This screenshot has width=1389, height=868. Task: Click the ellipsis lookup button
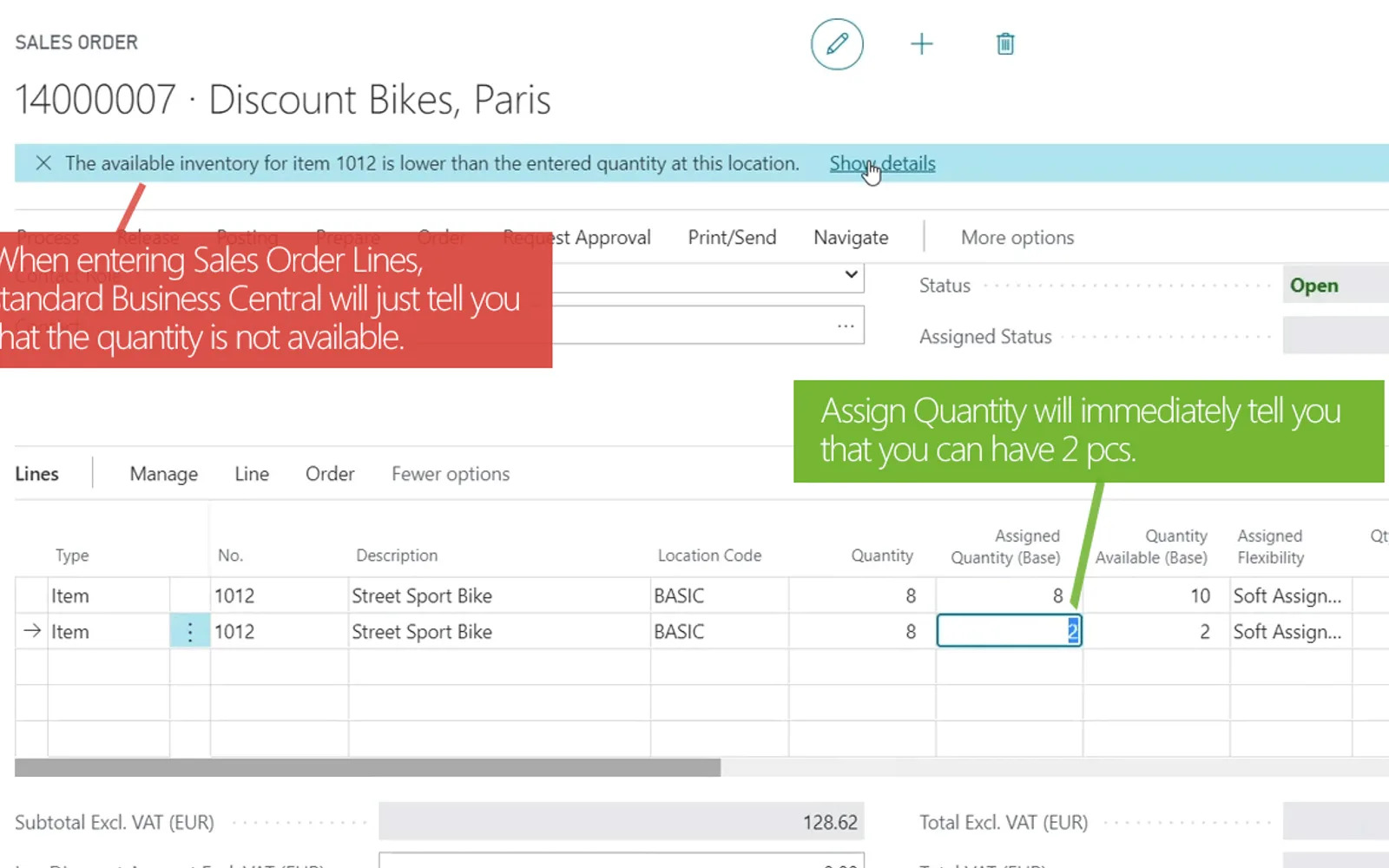click(846, 325)
